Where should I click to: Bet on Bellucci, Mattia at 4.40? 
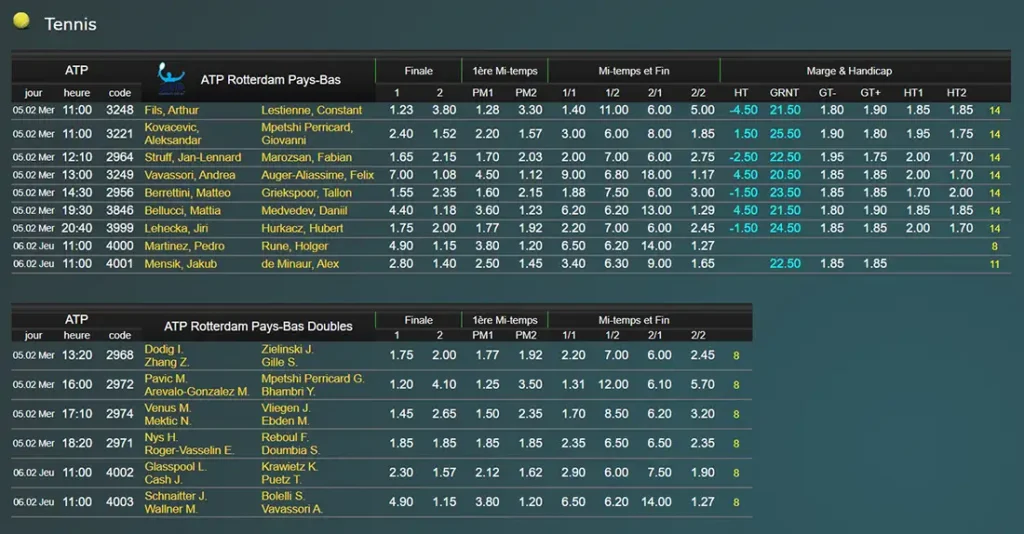tap(401, 211)
